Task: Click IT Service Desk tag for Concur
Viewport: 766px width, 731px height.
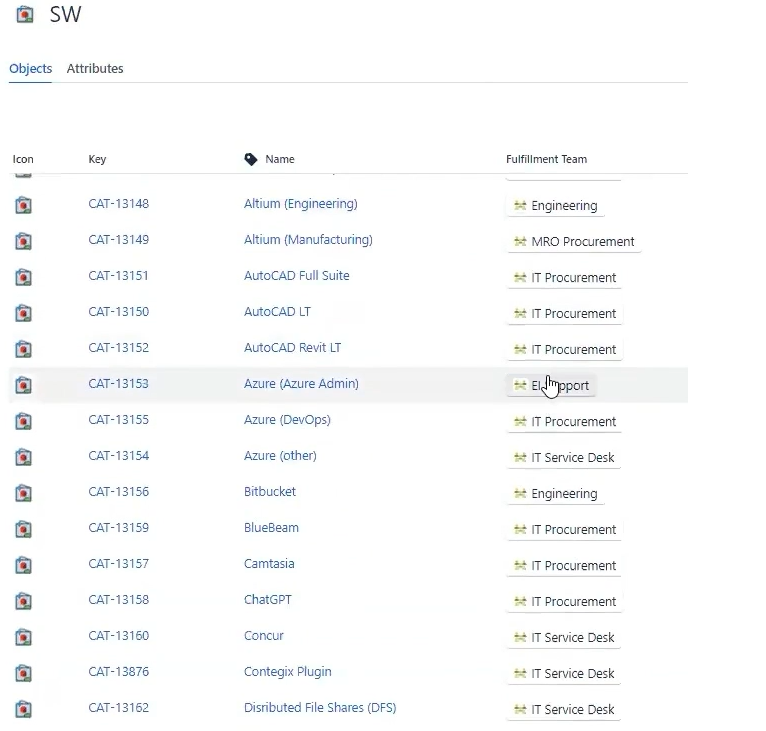Action: pyautogui.click(x=564, y=638)
